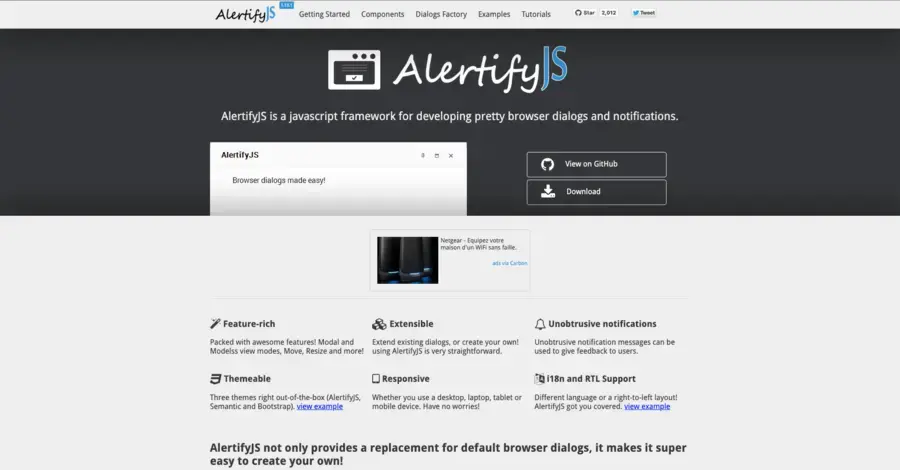This screenshot has height=470, width=900.
Task: Close the AlertifyJS demo dialog
Action: pos(451,156)
